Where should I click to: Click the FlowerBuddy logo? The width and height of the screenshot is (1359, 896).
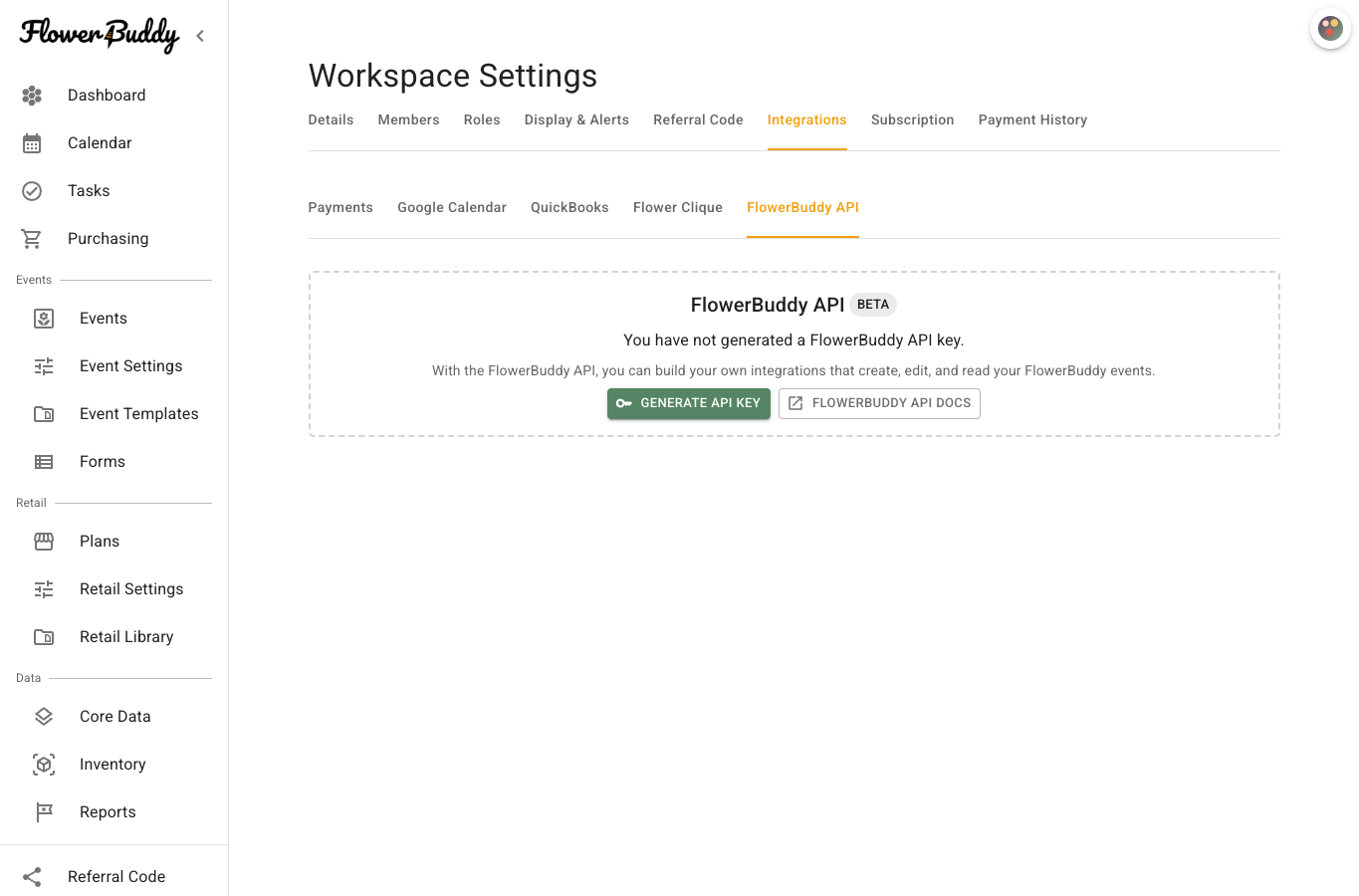100,36
